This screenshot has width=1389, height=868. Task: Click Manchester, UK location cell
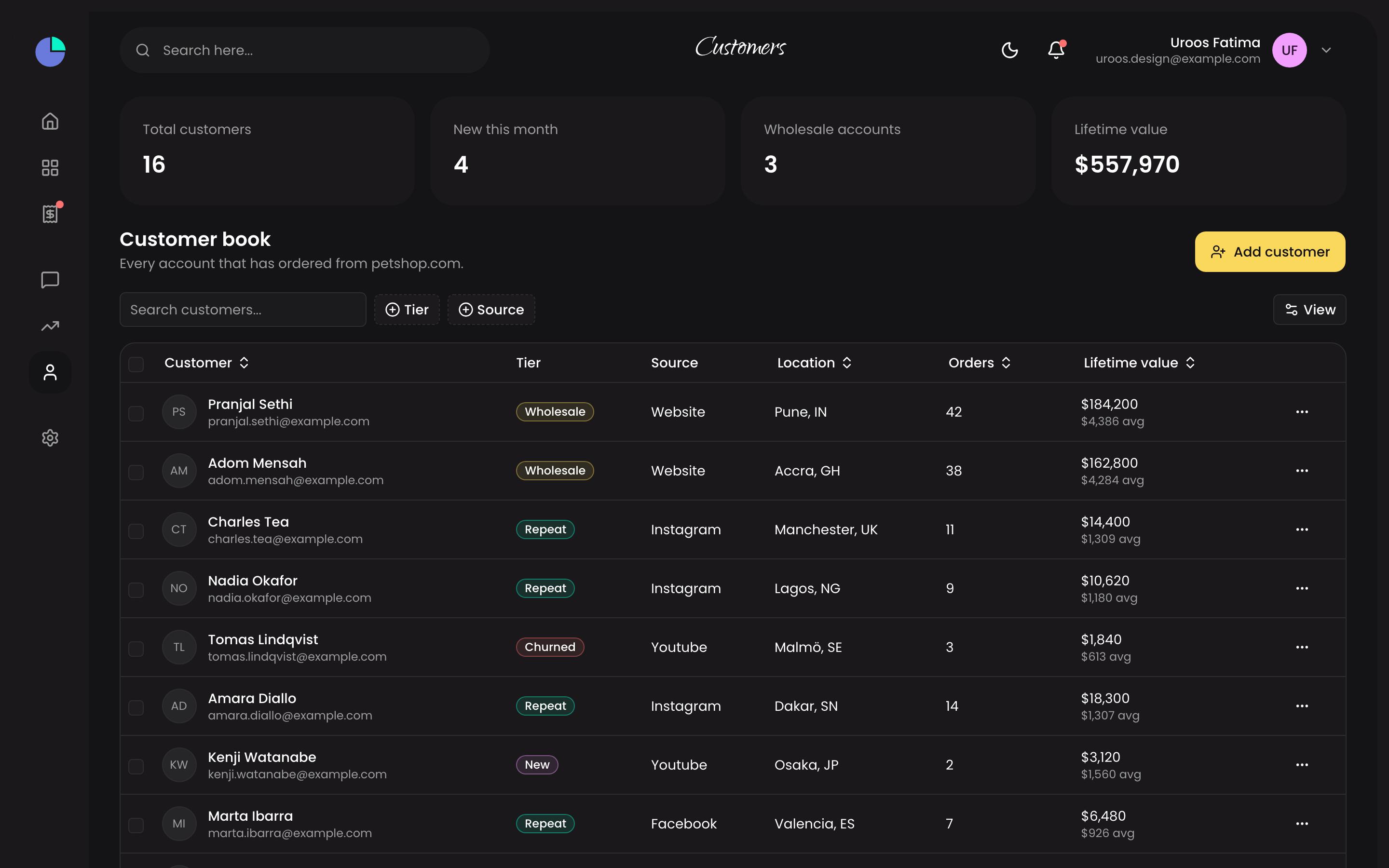(x=826, y=529)
